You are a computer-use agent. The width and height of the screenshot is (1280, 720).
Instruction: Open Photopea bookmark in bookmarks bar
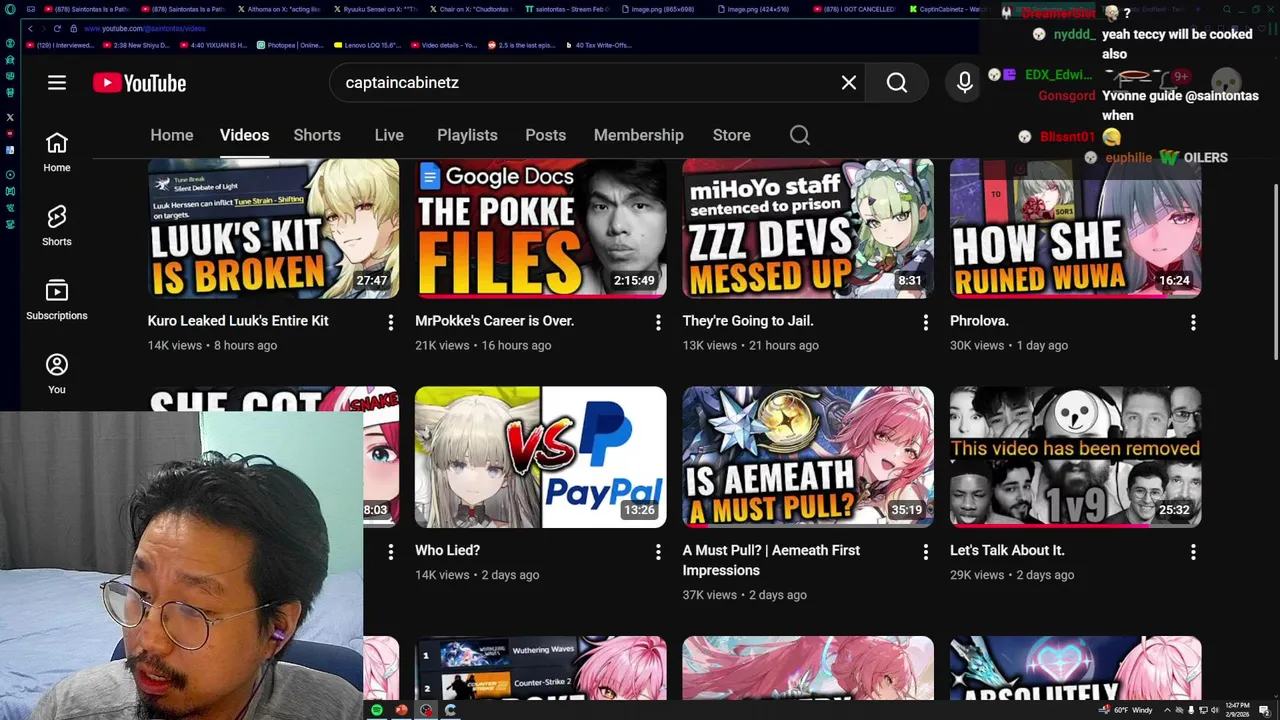[290, 45]
